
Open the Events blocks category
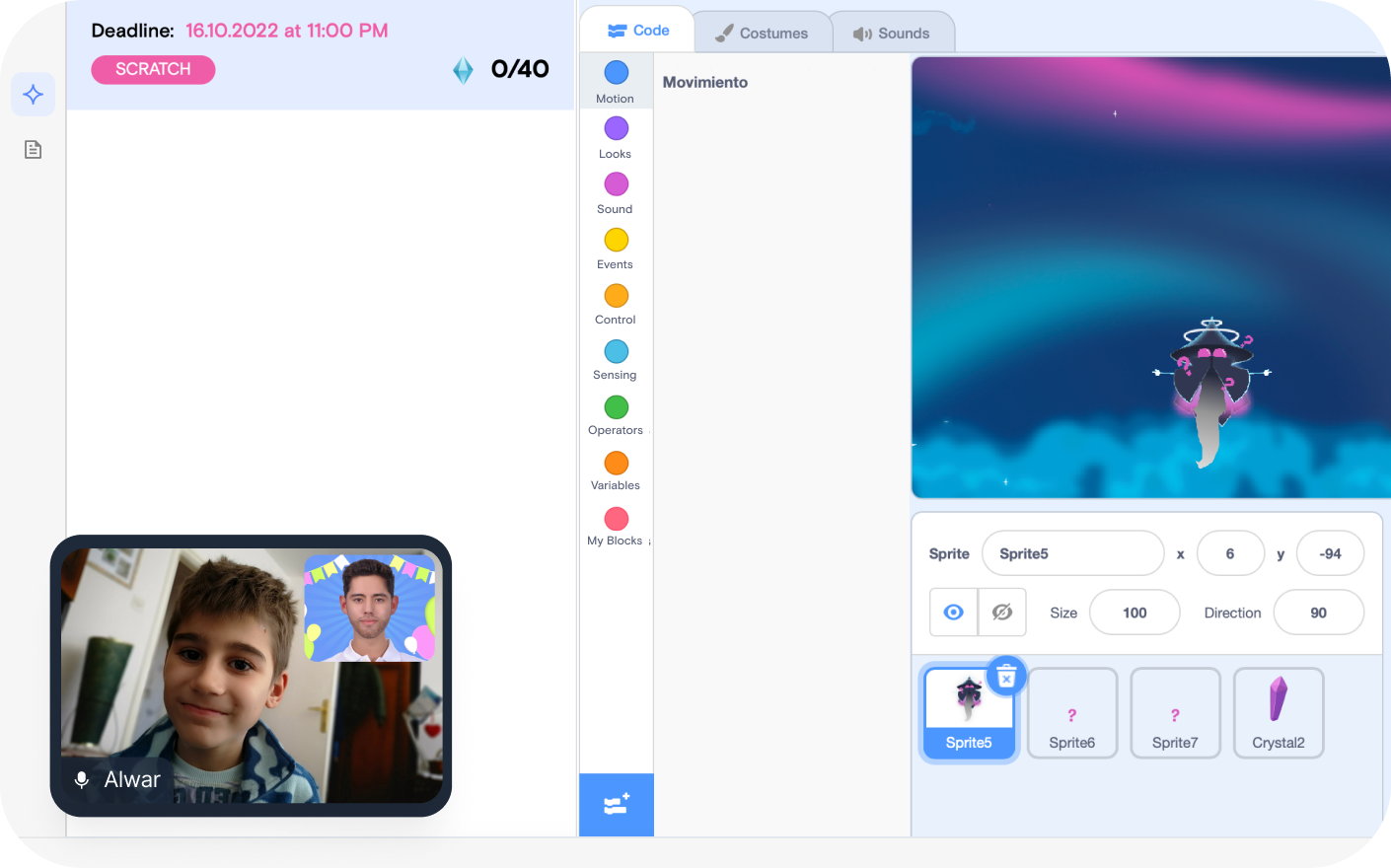tap(616, 247)
